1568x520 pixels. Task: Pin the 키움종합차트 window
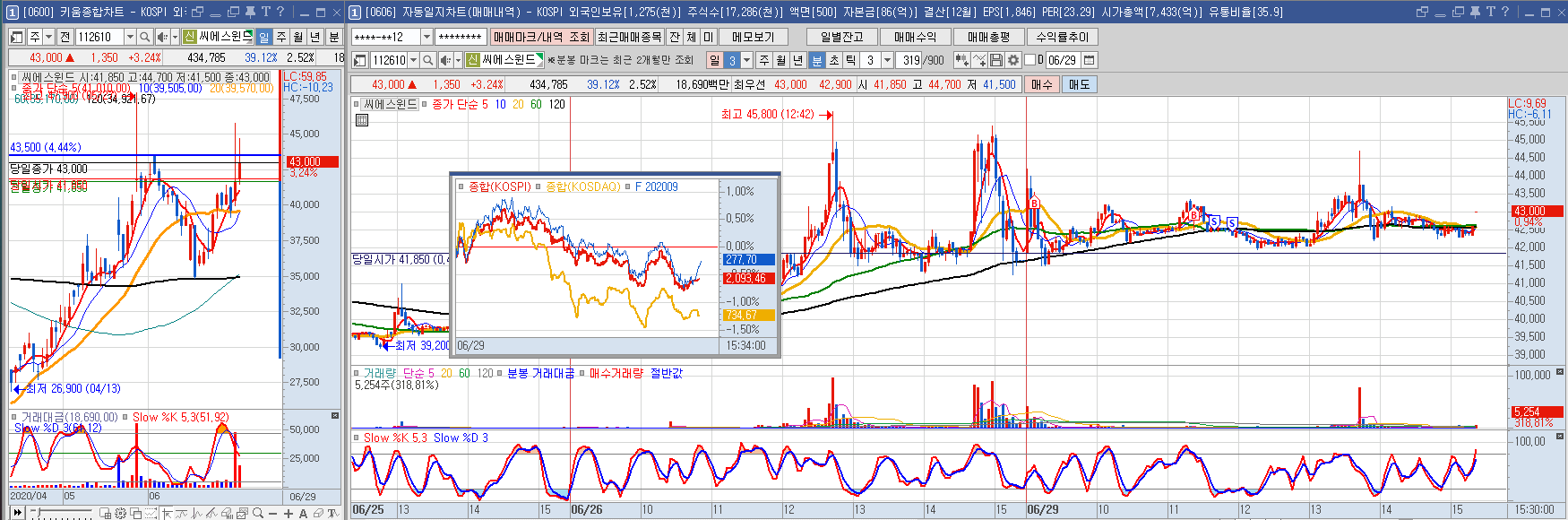(250, 12)
